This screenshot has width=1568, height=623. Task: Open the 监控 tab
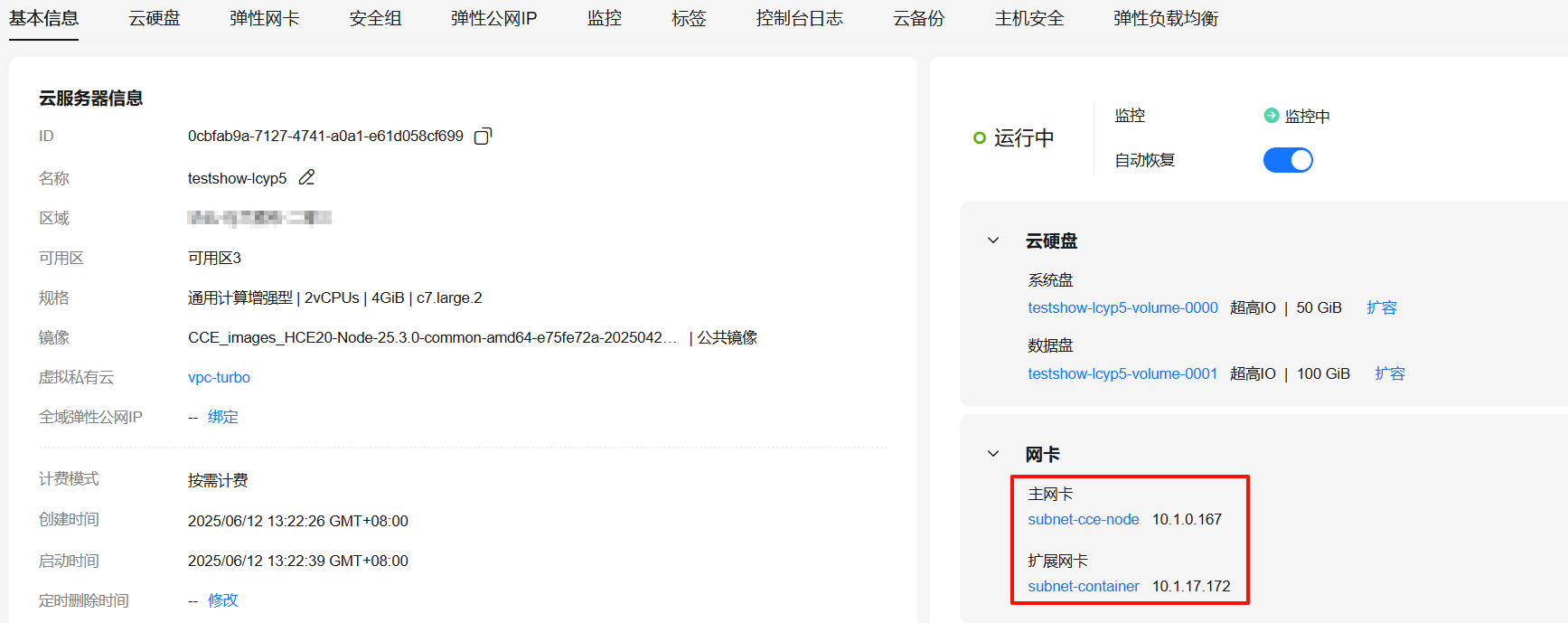605,18
